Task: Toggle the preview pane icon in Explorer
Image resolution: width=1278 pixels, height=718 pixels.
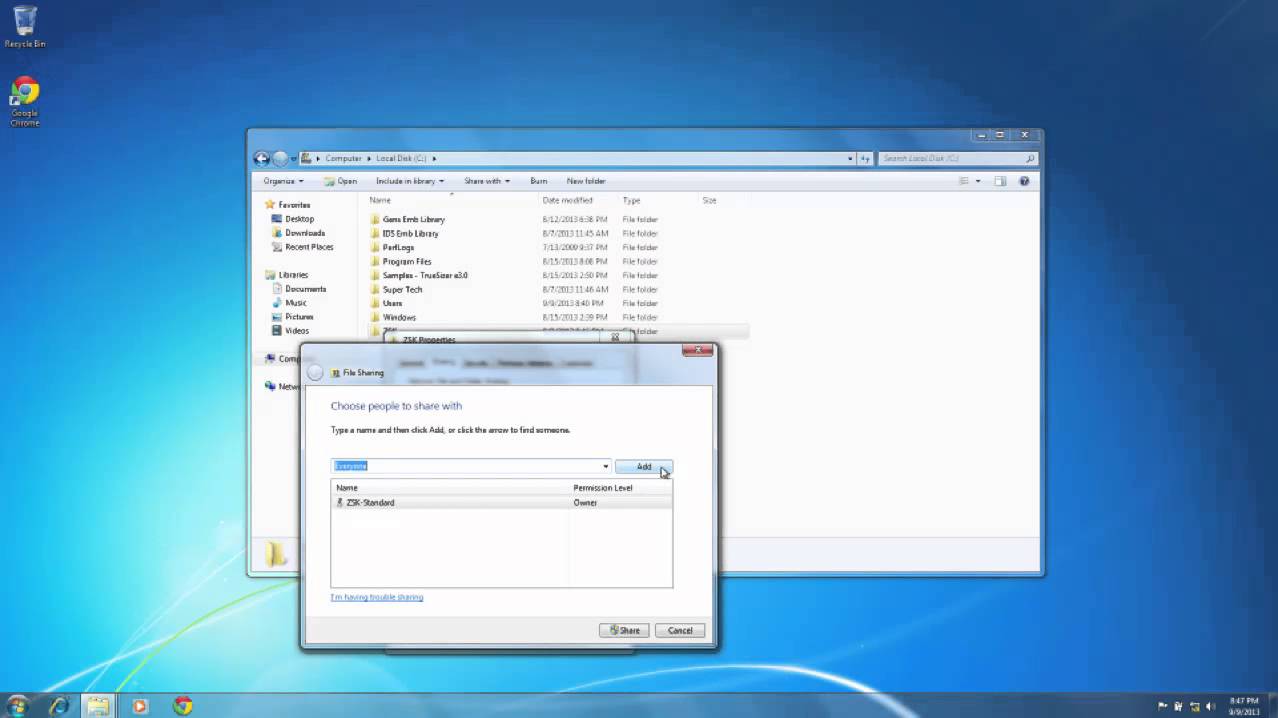Action: click(x=1000, y=181)
